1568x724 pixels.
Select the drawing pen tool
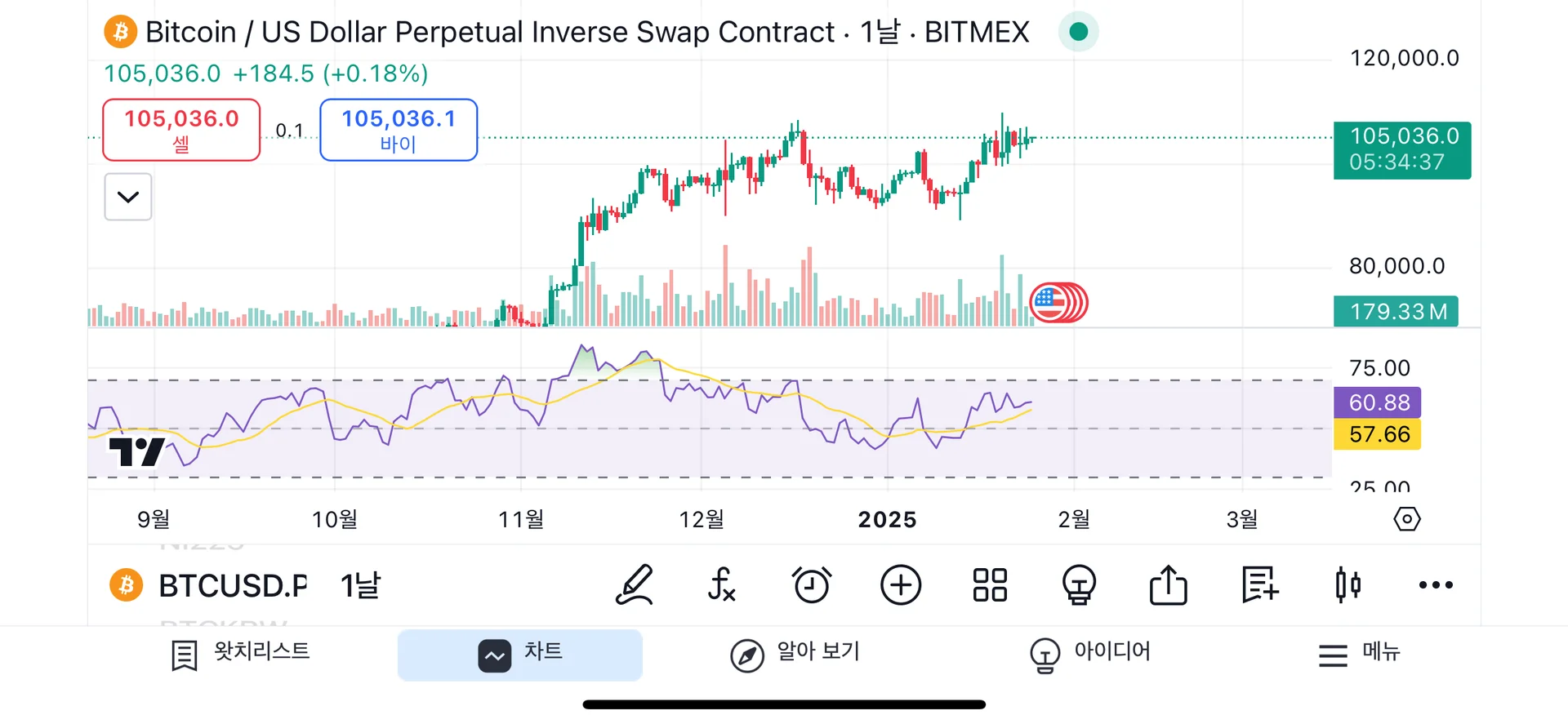(634, 585)
